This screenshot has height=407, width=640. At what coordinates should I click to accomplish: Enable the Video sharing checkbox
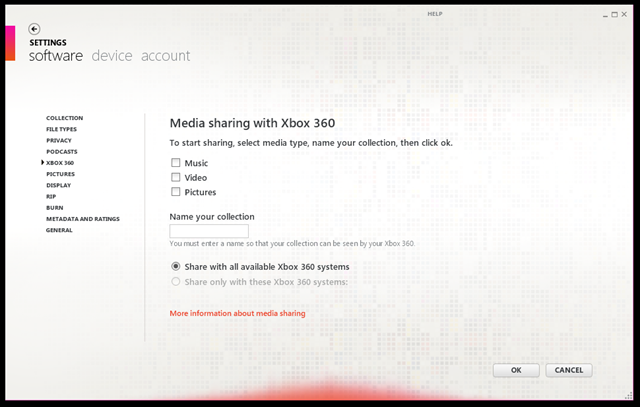[176, 177]
